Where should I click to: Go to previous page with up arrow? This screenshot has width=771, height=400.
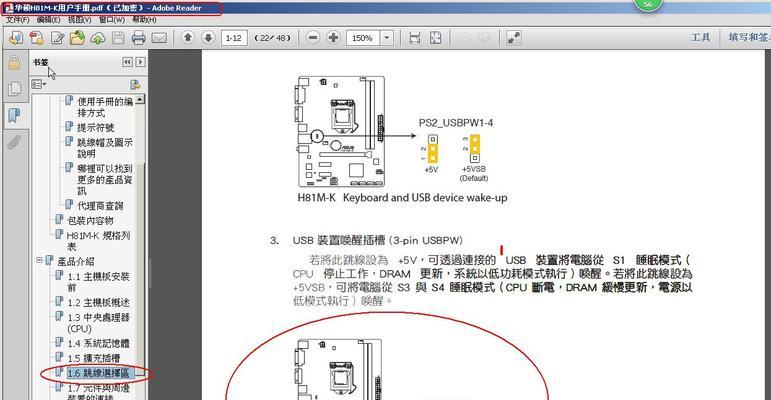tap(187, 38)
